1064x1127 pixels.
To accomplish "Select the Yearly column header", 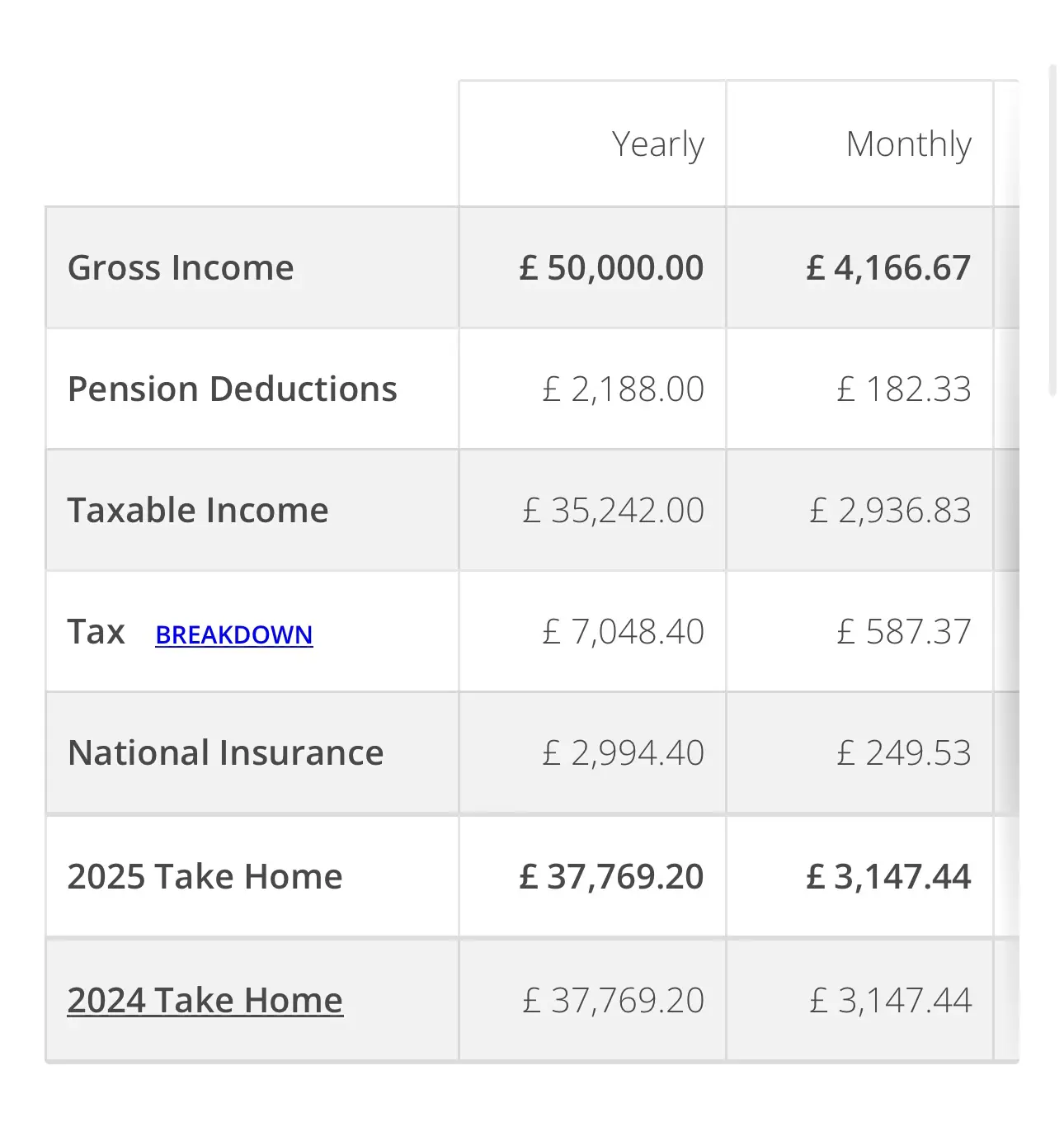I will tap(657, 144).
